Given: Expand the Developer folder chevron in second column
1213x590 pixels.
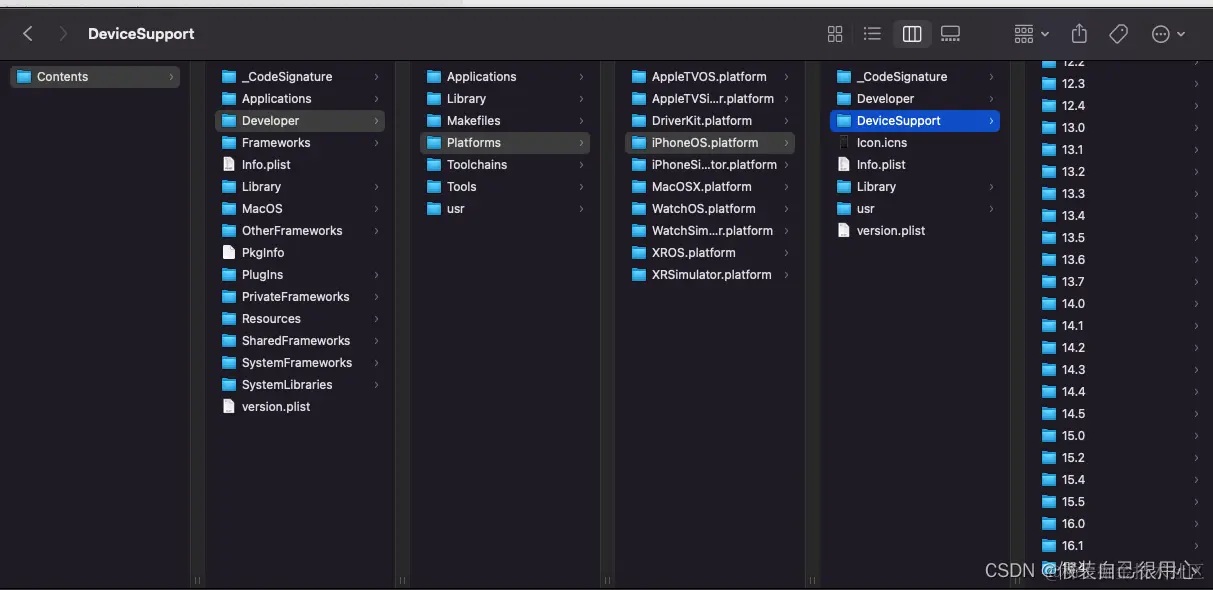Looking at the screenshot, I should click(x=377, y=121).
